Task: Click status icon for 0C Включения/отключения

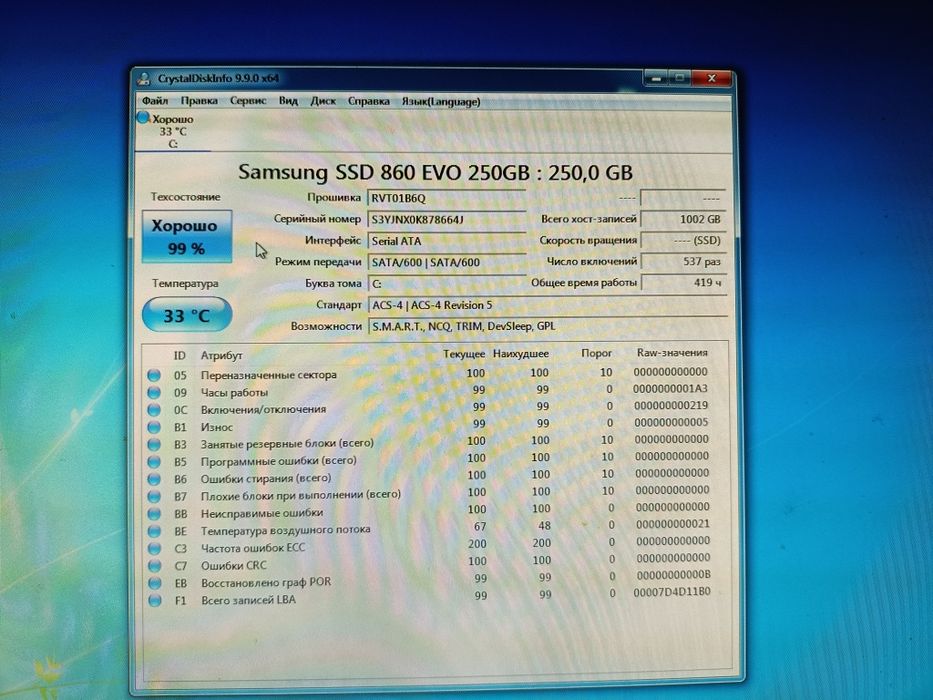Action: click(x=154, y=410)
